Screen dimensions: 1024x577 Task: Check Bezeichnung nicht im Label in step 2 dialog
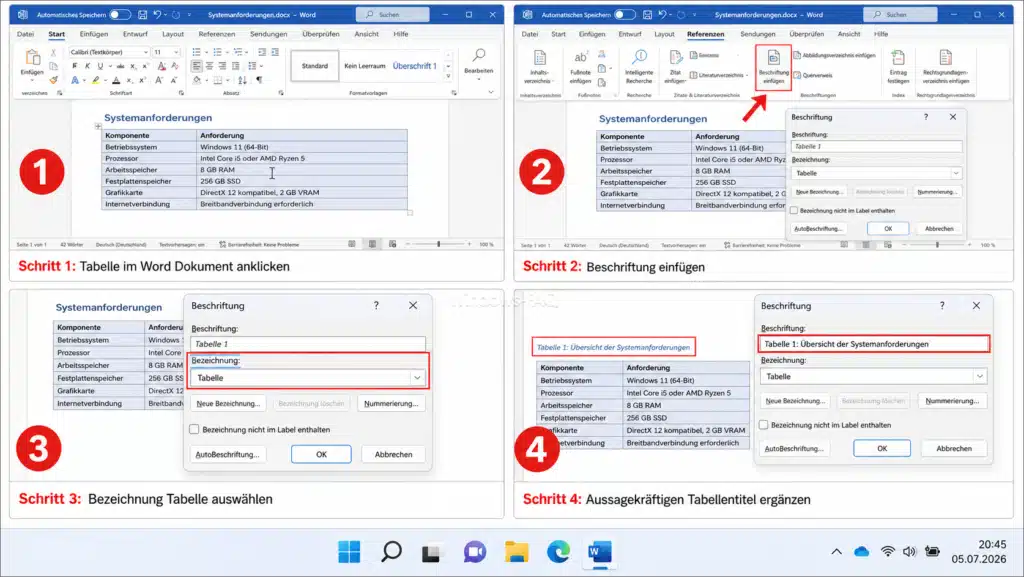pos(794,210)
